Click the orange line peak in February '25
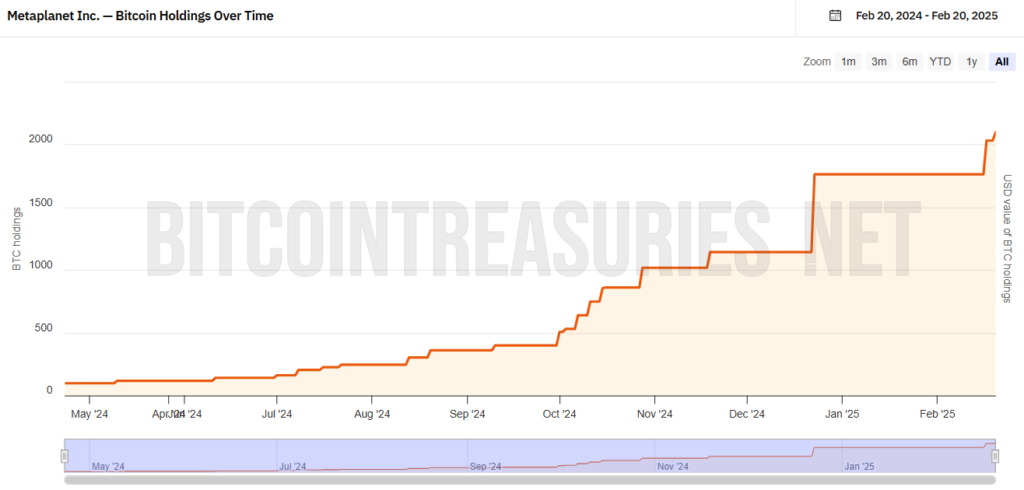 (995, 133)
